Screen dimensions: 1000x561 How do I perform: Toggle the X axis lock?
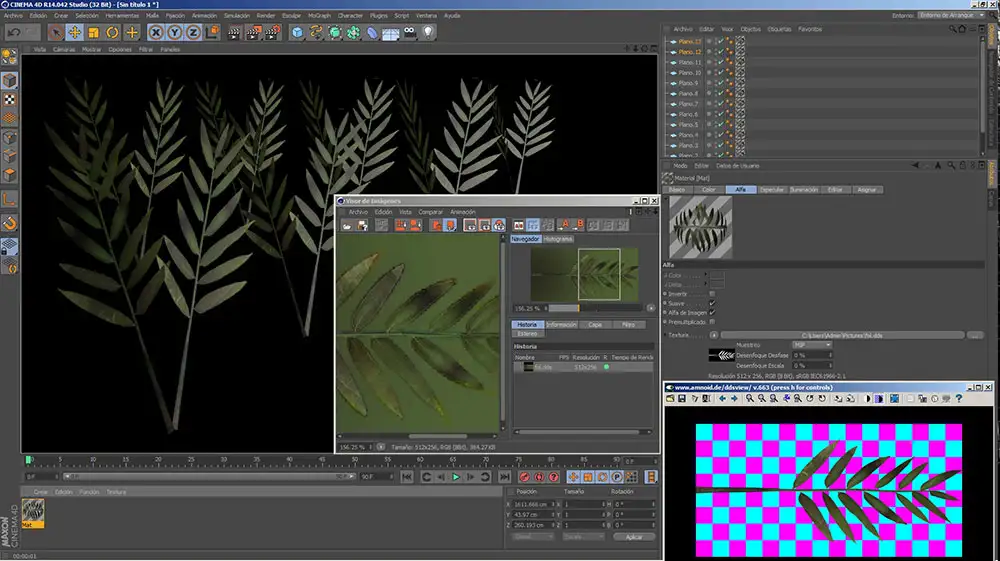pos(156,32)
